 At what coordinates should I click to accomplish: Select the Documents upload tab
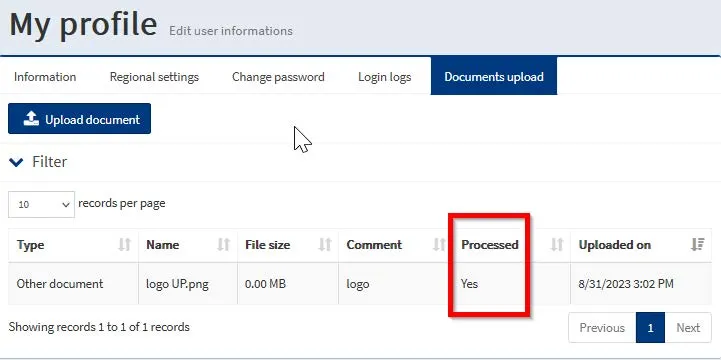pos(494,76)
